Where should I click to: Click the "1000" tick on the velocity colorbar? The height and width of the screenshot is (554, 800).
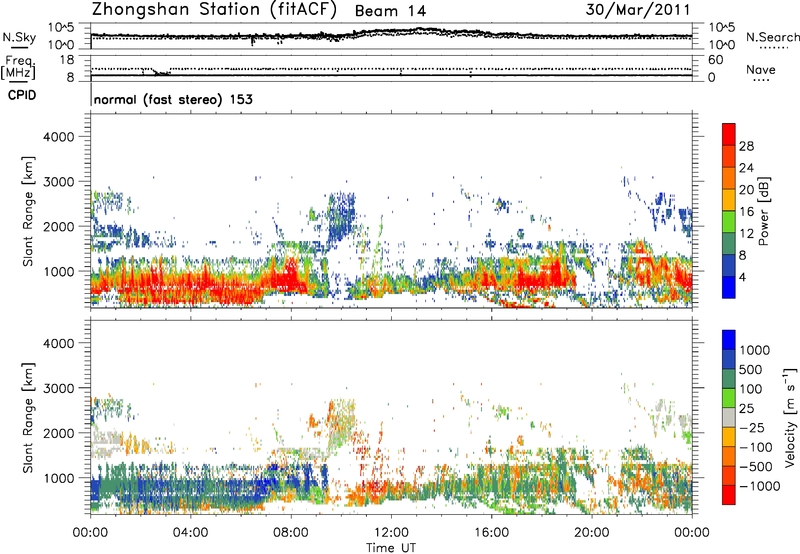tap(755, 350)
